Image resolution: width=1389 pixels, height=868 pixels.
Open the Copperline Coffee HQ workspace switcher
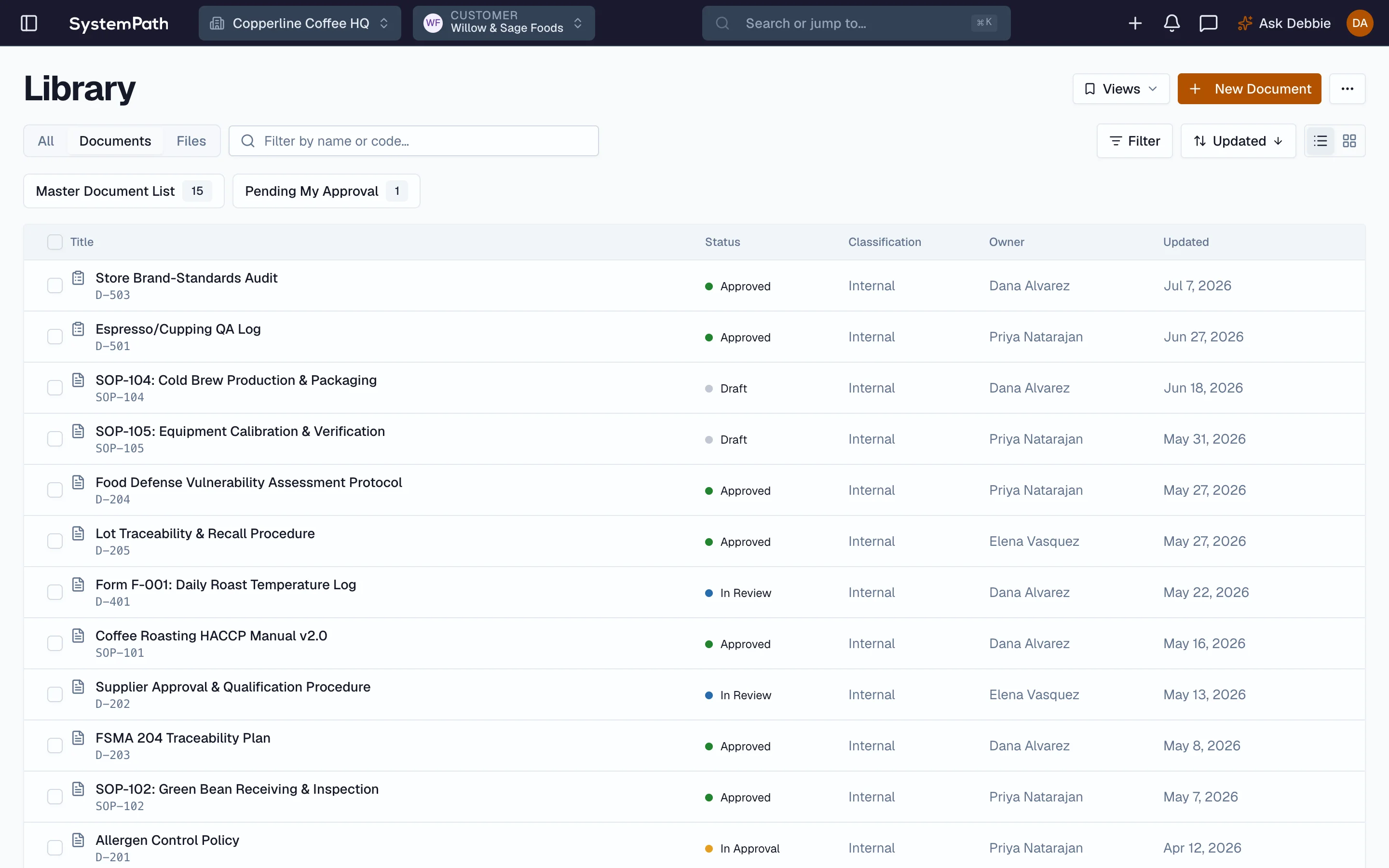[300, 23]
